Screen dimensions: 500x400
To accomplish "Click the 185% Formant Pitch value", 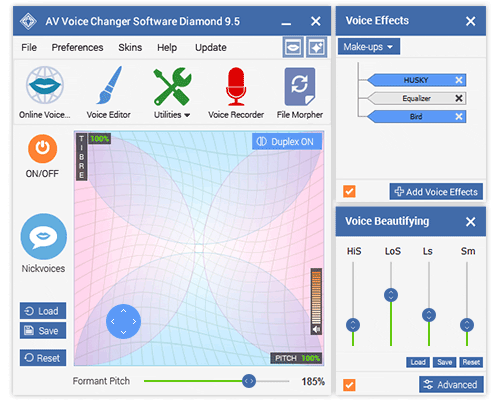I will tap(313, 381).
